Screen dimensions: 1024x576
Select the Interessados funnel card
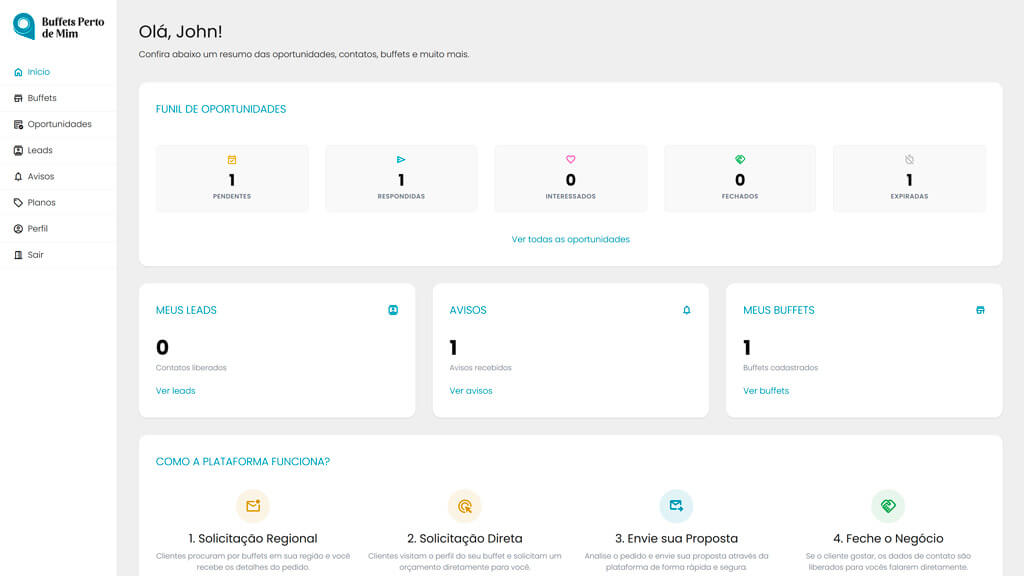tap(571, 178)
